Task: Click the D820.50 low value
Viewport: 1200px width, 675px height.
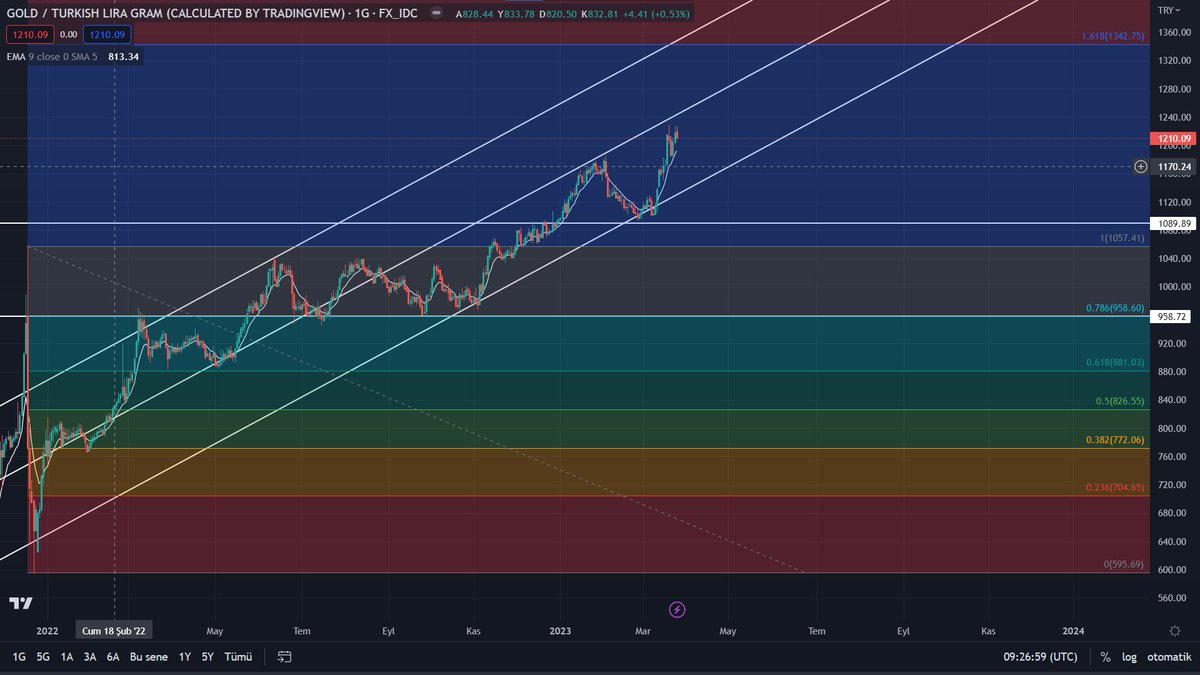Action: (558, 14)
